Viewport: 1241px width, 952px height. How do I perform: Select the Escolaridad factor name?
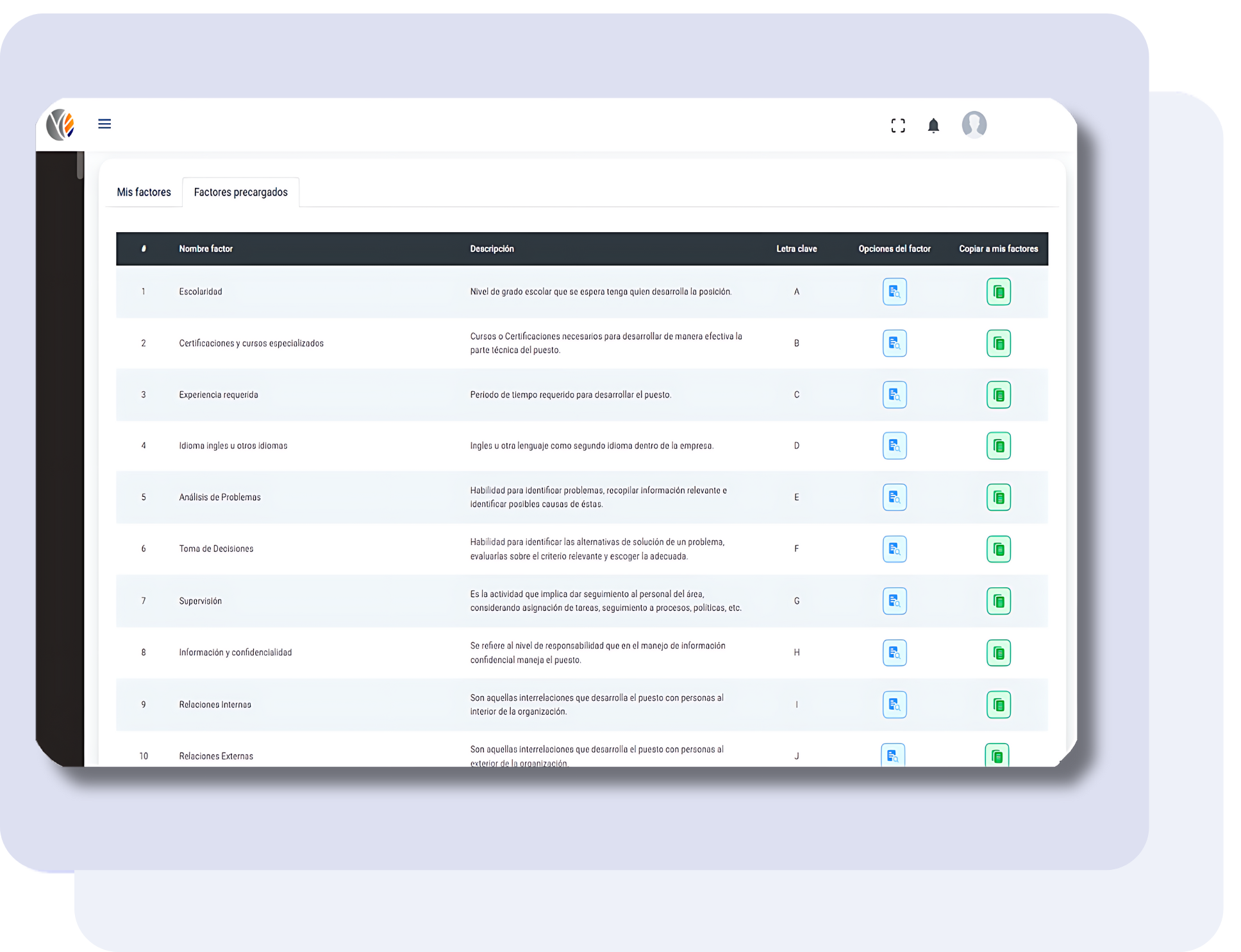tap(201, 292)
